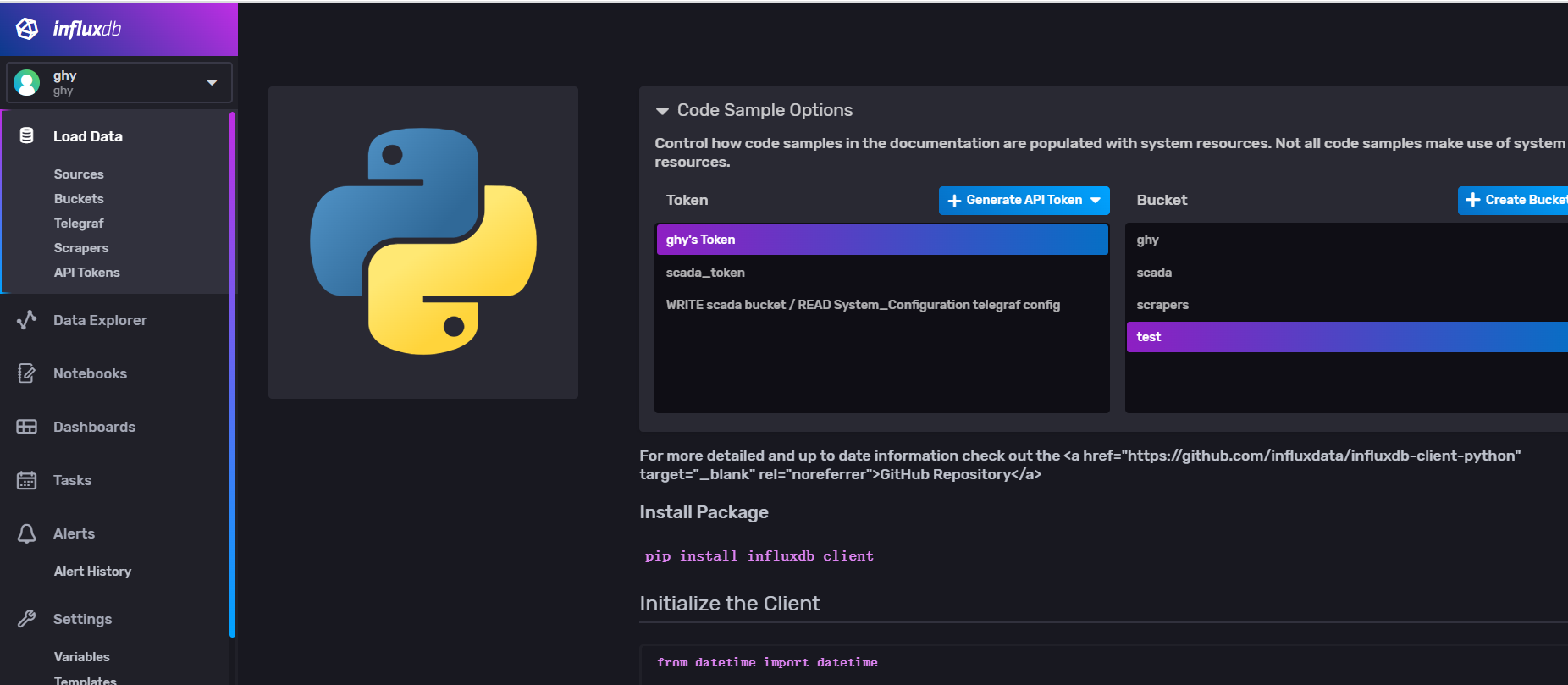Open the Buckets submenu item
This screenshot has width=1568, height=685.
(79, 199)
